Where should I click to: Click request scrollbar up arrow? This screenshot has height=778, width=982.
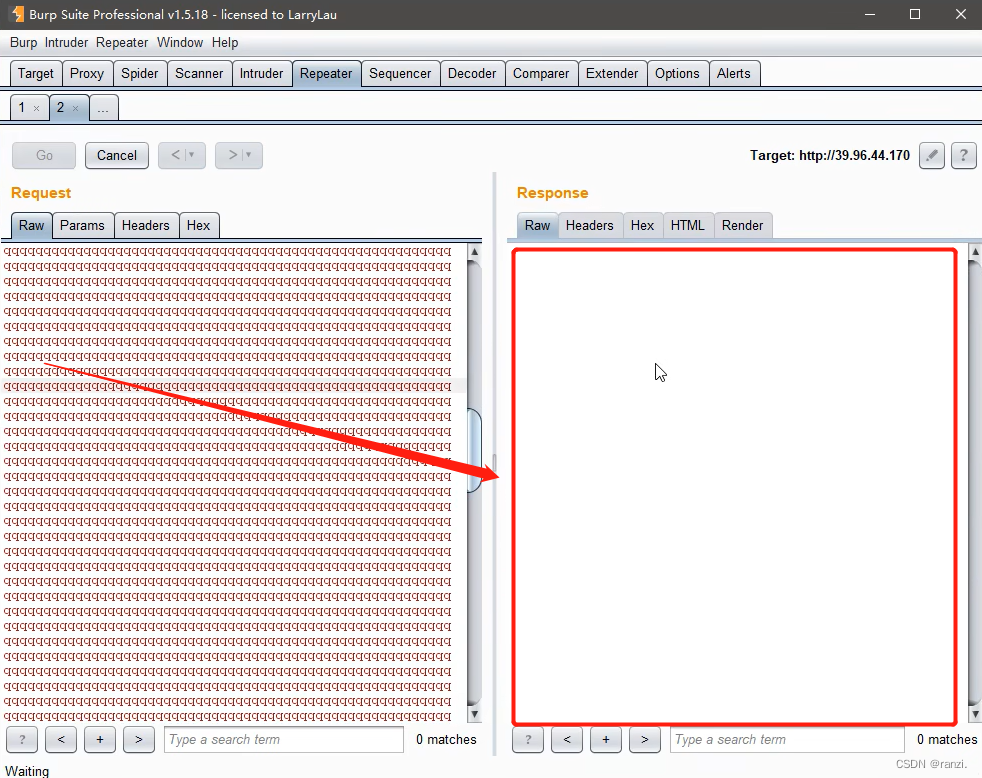(x=474, y=252)
